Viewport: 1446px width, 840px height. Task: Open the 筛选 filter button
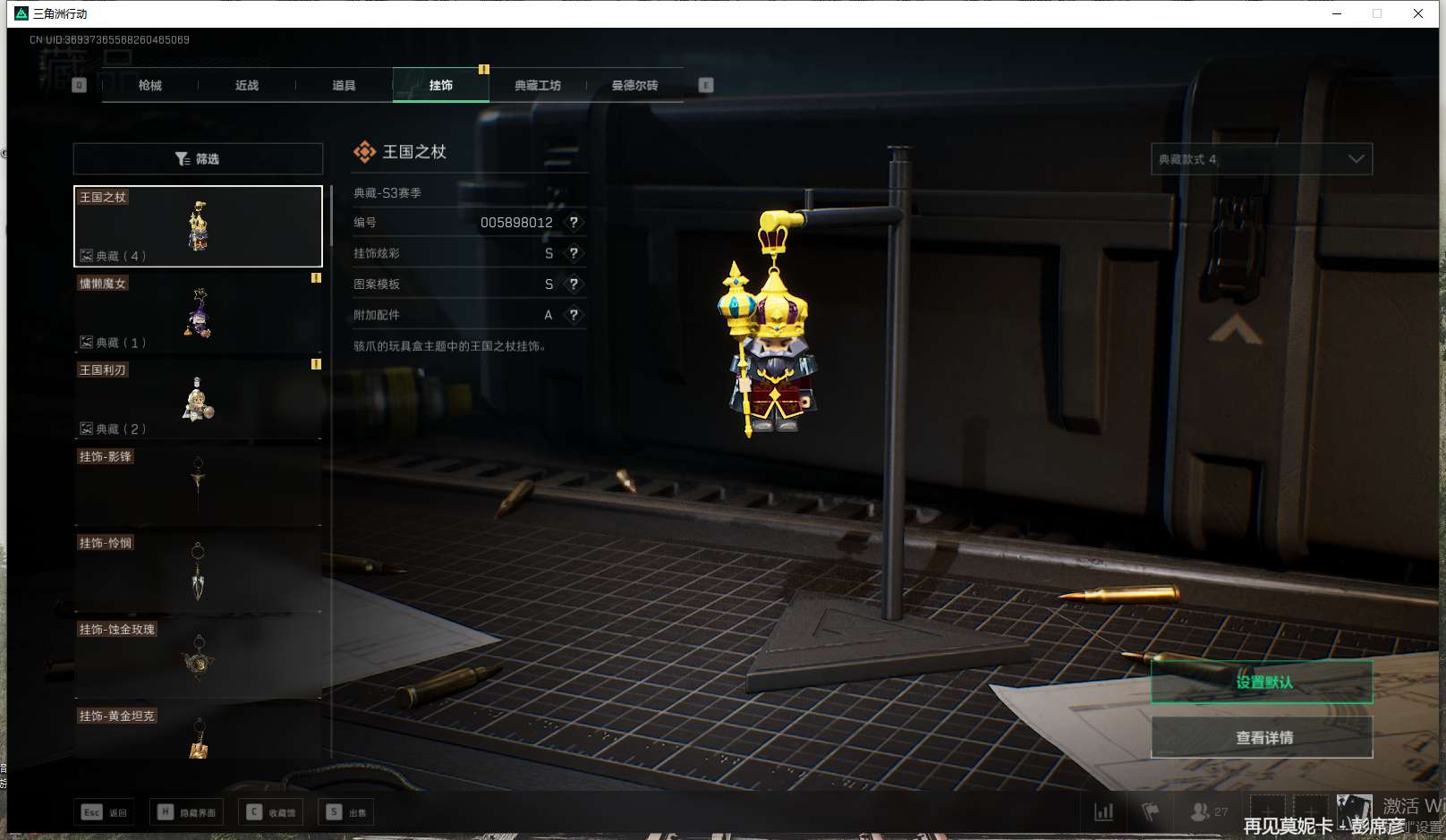[198, 158]
